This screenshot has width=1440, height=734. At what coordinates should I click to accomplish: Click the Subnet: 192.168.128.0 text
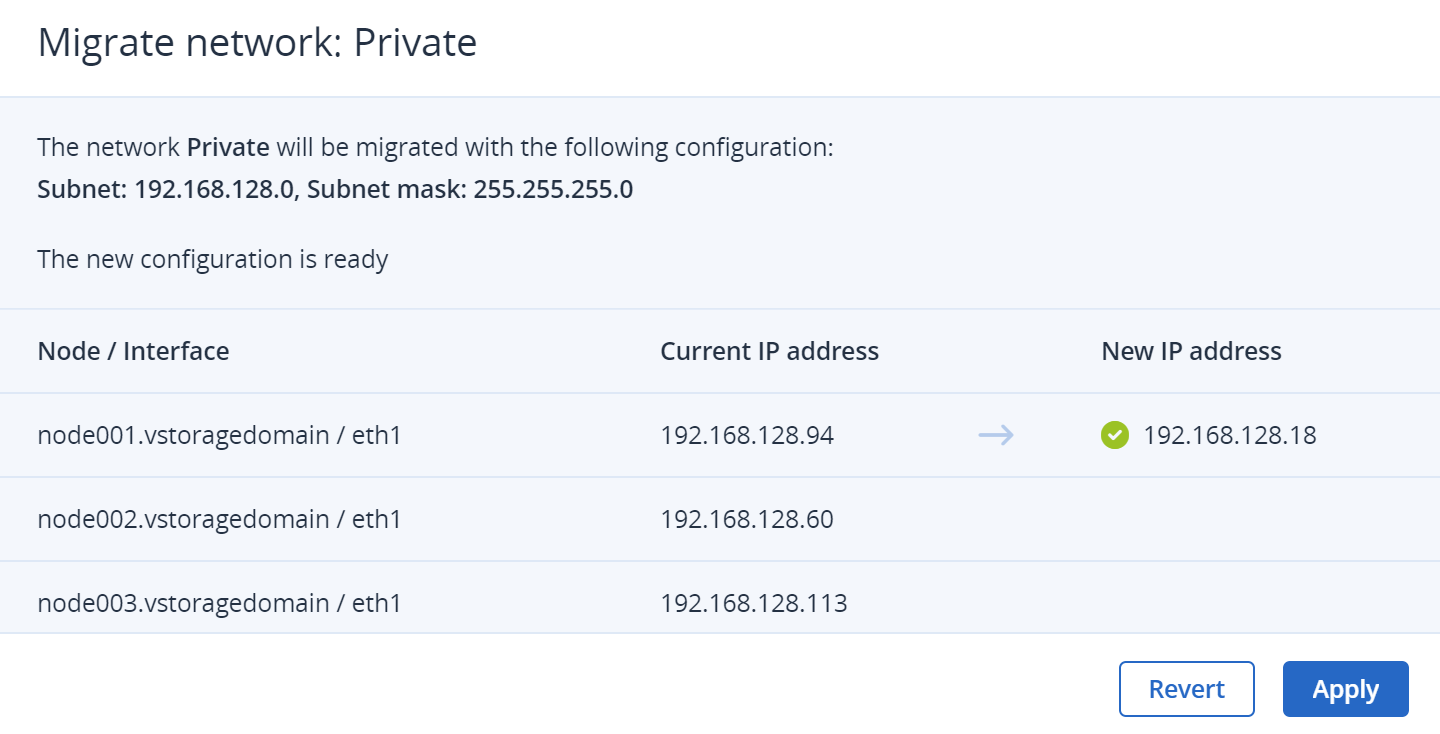(x=165, y=189)
